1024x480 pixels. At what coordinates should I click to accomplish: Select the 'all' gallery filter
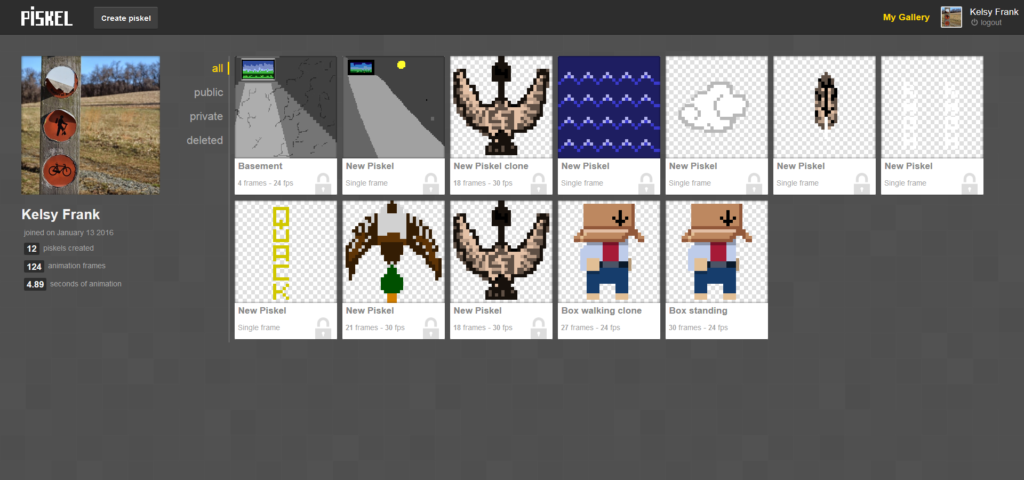[216, 68]
